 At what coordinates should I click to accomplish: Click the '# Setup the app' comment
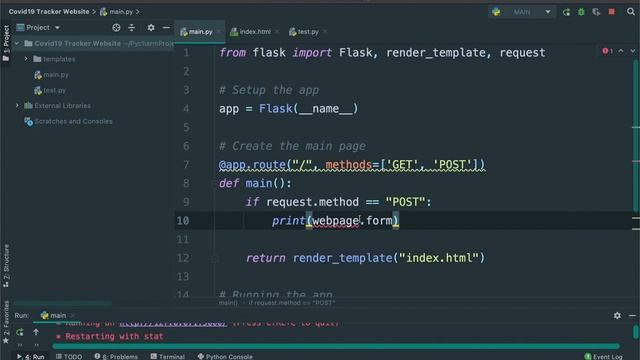tap(269, 90)
